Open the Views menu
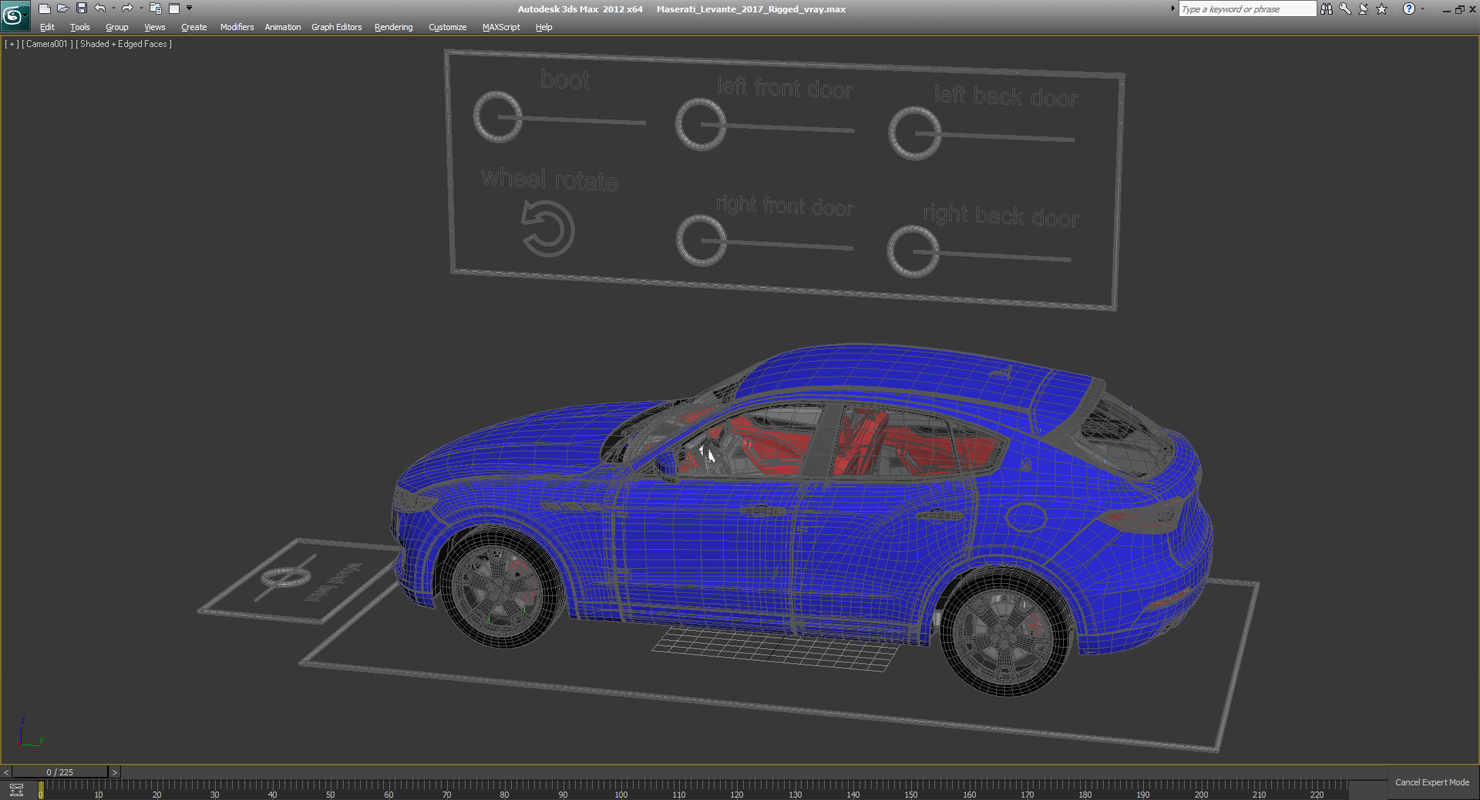Screen dimensions: 1480x800 pyautogui.click(x=155, y=27)
